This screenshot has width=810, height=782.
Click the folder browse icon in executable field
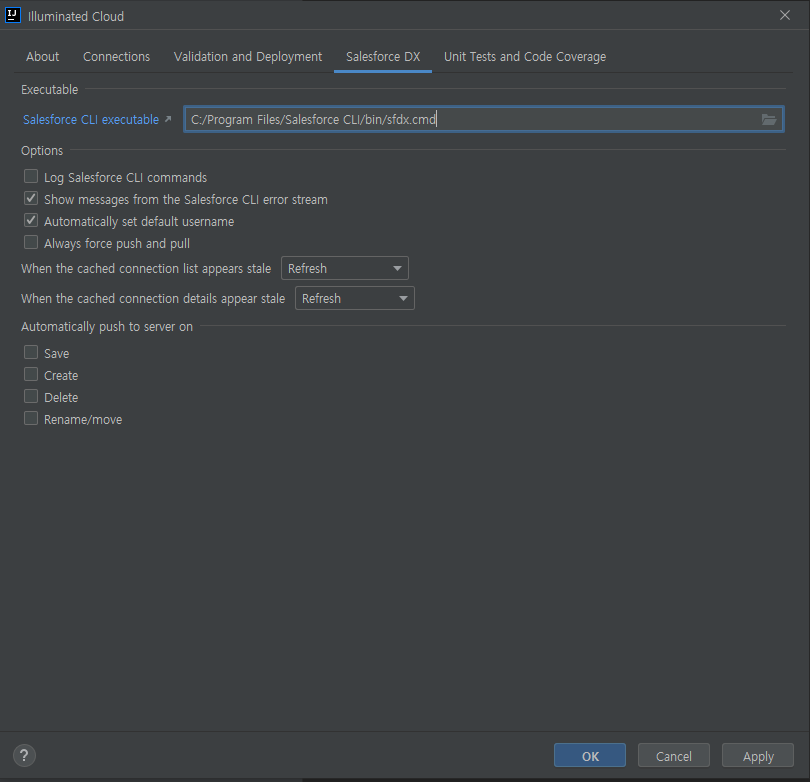point(769,119)
